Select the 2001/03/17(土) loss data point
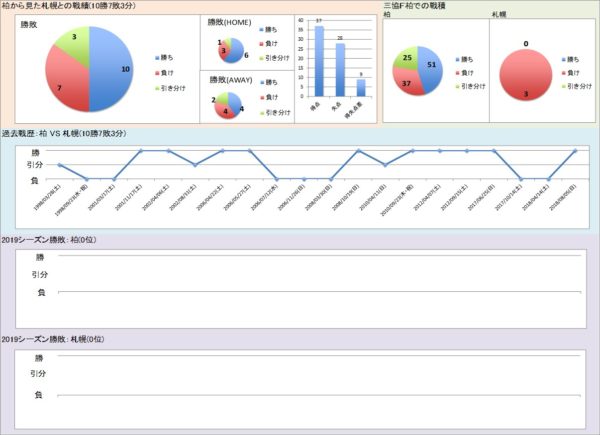 point(114,179)
